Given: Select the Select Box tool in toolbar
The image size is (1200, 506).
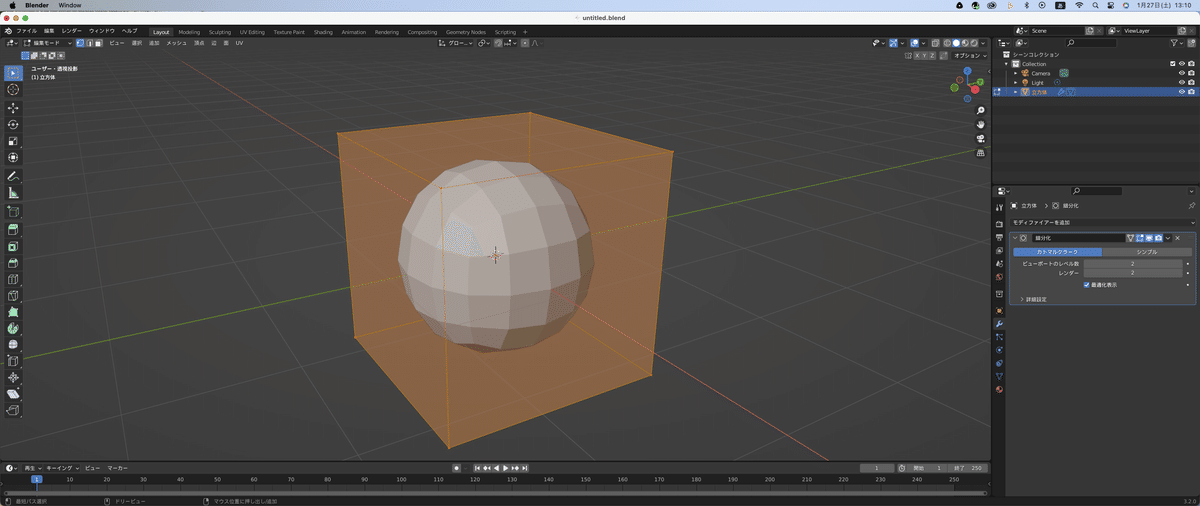Looking at the screenshot, I should 13,73.
